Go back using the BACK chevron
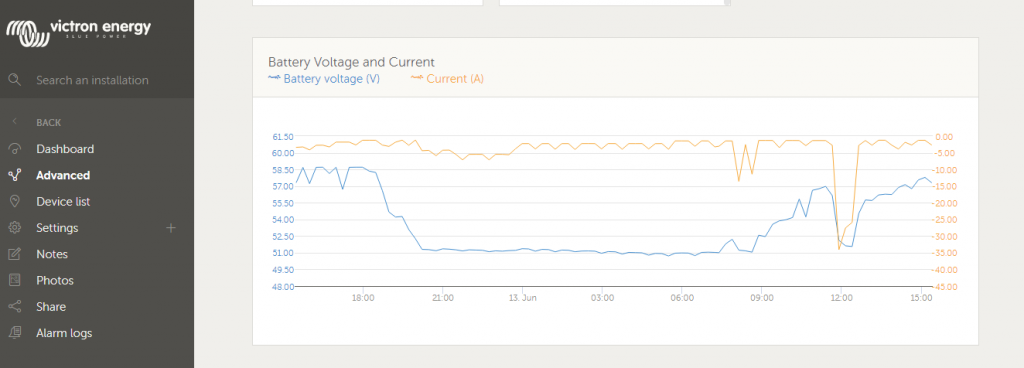The image size is (1024, 368). click(14, 122)
